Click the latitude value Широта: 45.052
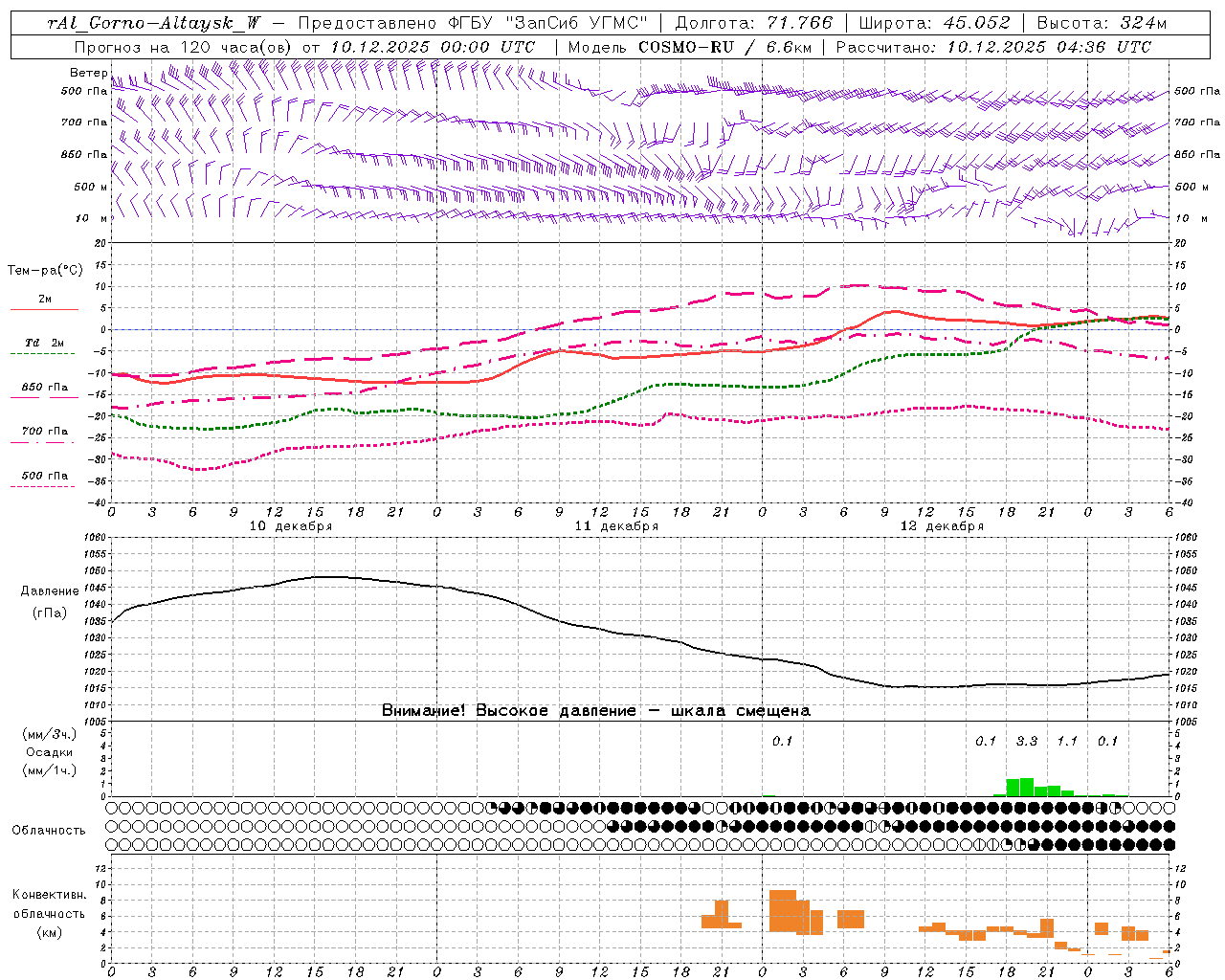Viewport: 1225px width, 980px height. point(935,23)
